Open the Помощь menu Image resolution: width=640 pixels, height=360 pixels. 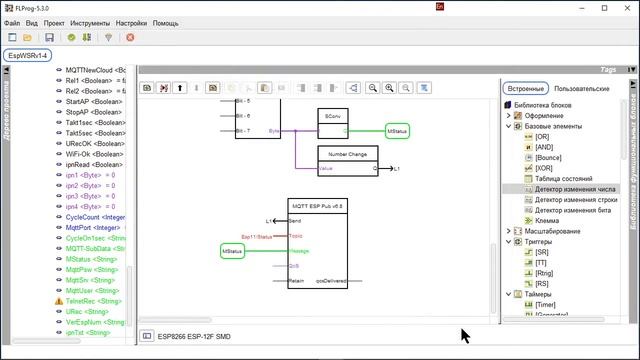click(x=165, y=23)
